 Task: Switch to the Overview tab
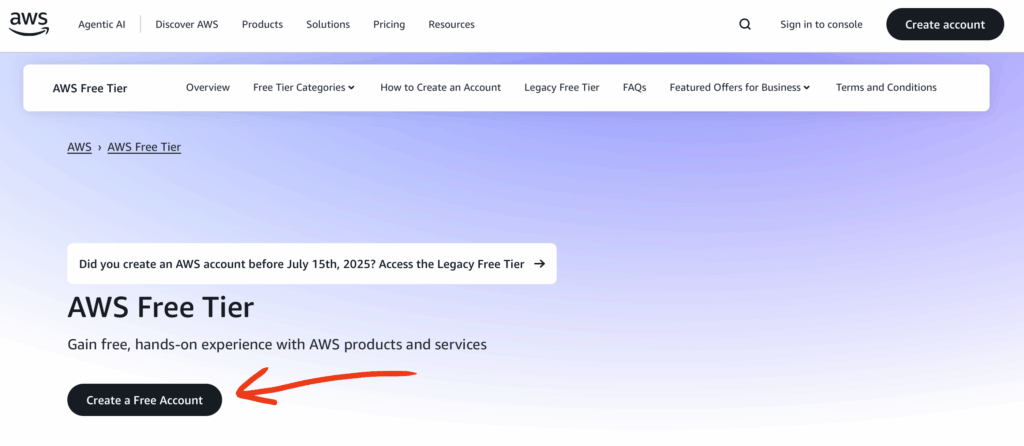[x=208, y=88]
